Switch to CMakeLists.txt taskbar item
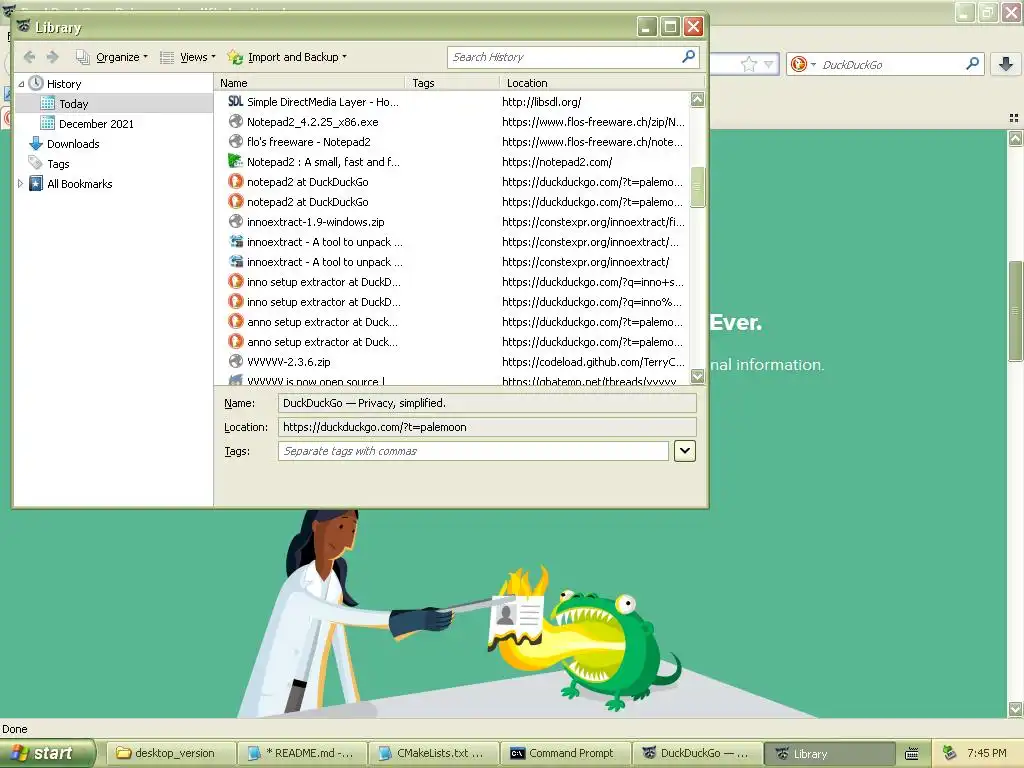 pos(434,753)
